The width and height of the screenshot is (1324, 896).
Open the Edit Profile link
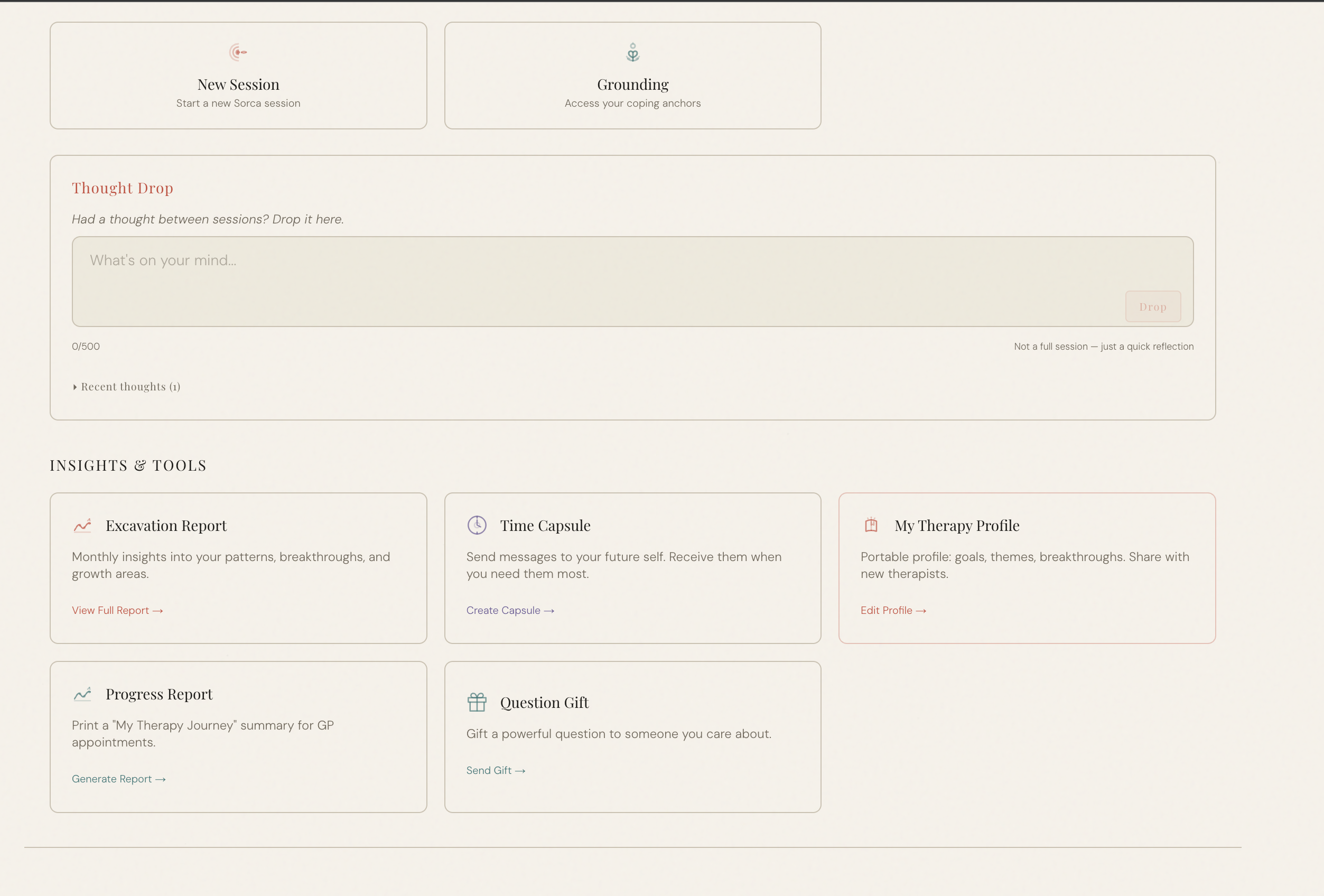click(893, 610)
